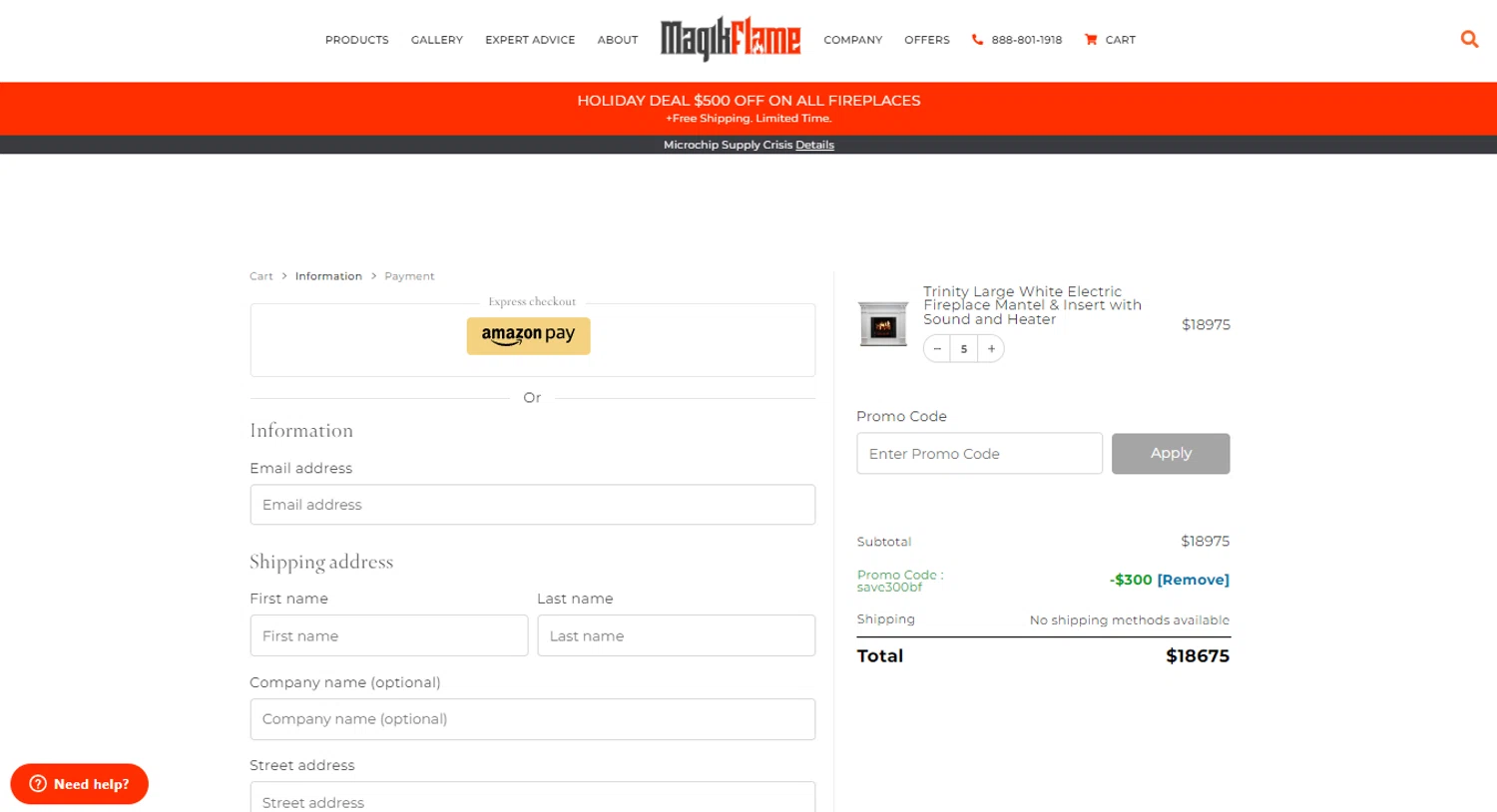
Task: Go to the MagikFlame logo homepage
Action: click(x=731, y=39)
